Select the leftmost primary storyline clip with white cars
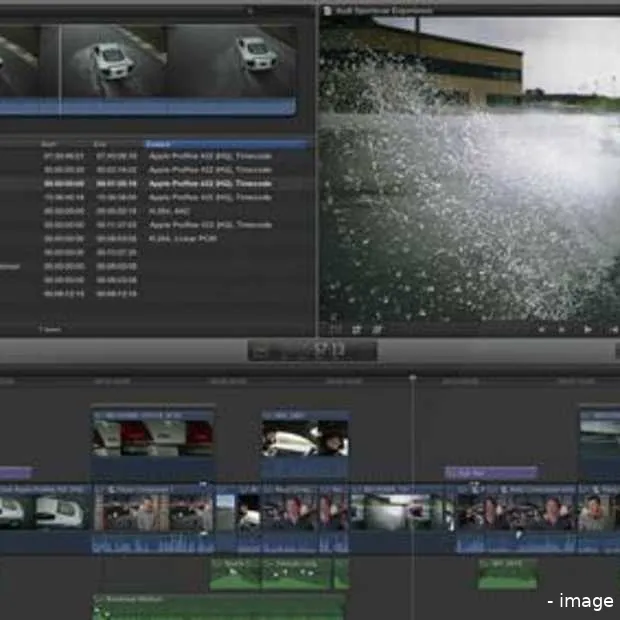The width and height of the screenshot is (620, 620). click(x=43, y=519)
